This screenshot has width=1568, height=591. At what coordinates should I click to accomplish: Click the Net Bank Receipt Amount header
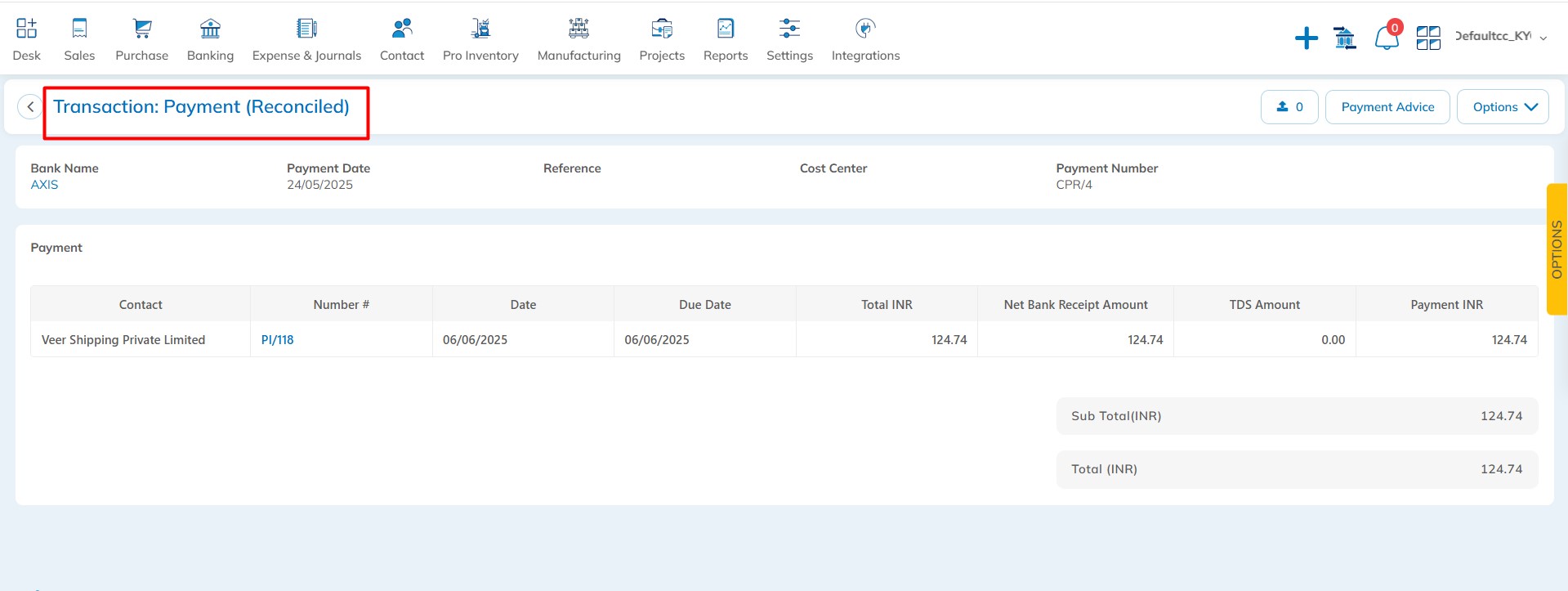pyautogui.click(x=1075, y=304)
